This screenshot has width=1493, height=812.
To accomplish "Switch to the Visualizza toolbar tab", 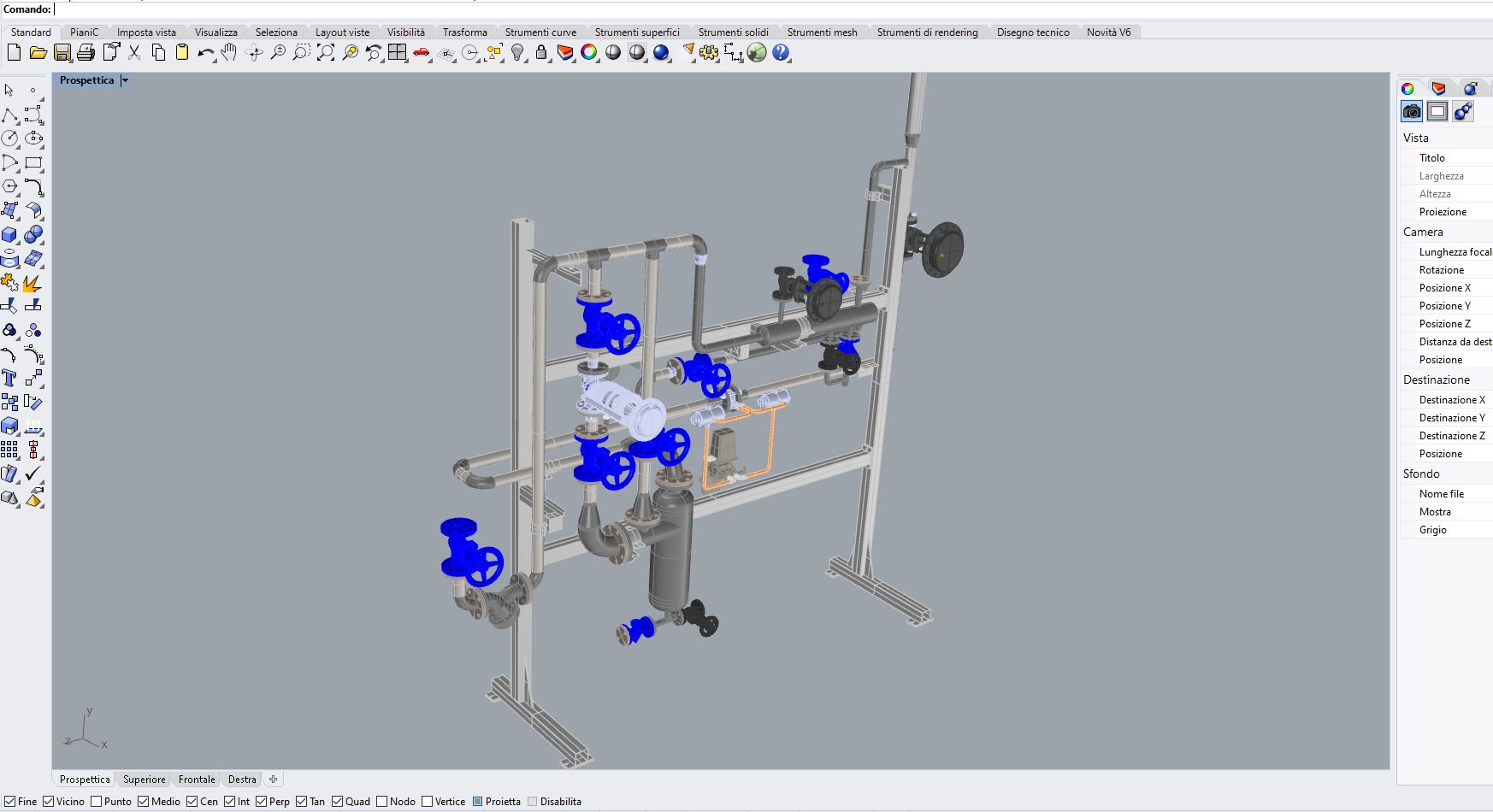I will (x=215, y=32).
